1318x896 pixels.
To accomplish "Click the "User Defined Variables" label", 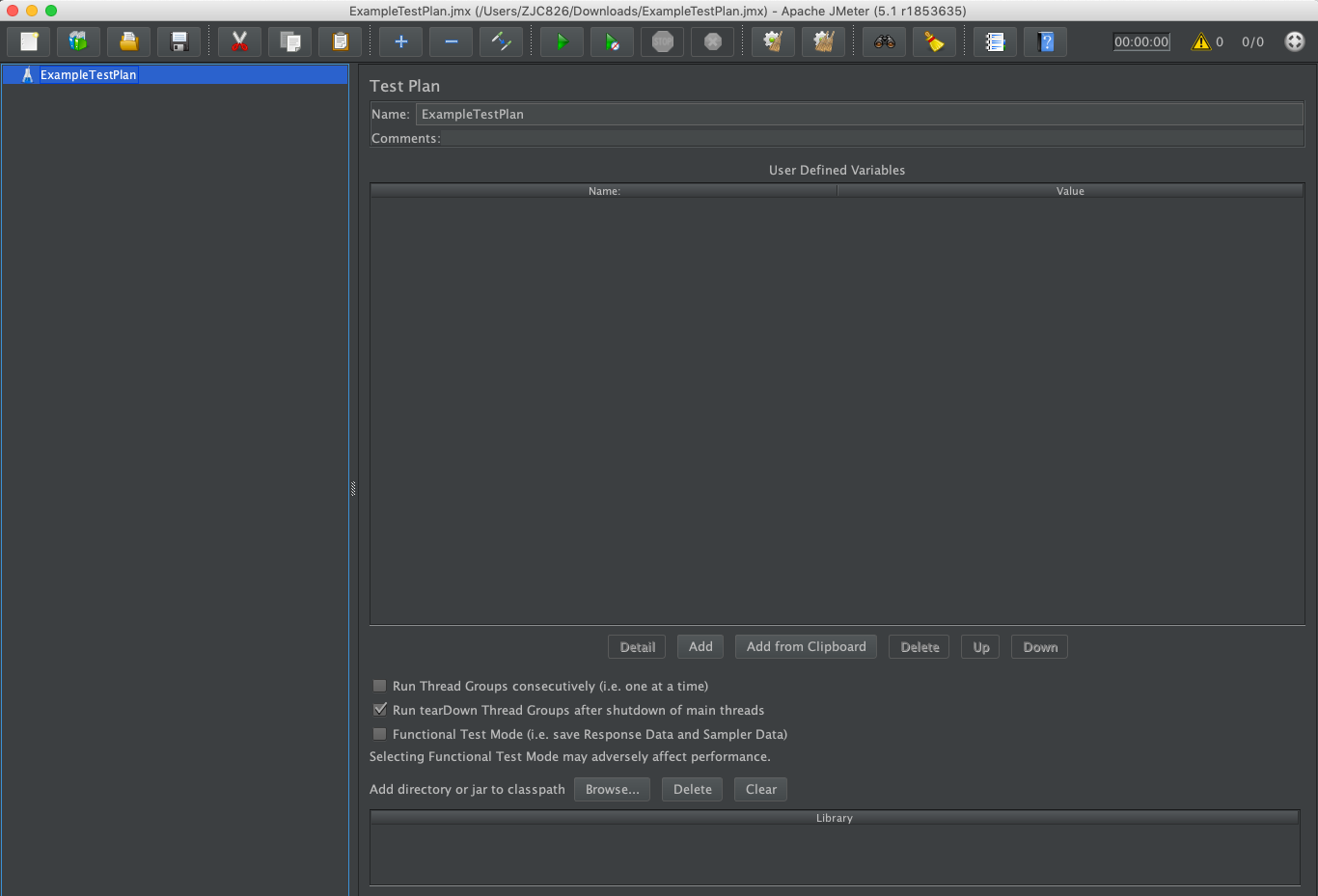I will point(837,170).
